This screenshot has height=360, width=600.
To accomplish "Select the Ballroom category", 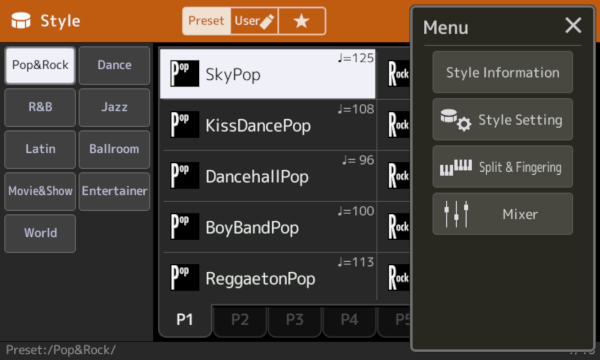I will (114, 149).
